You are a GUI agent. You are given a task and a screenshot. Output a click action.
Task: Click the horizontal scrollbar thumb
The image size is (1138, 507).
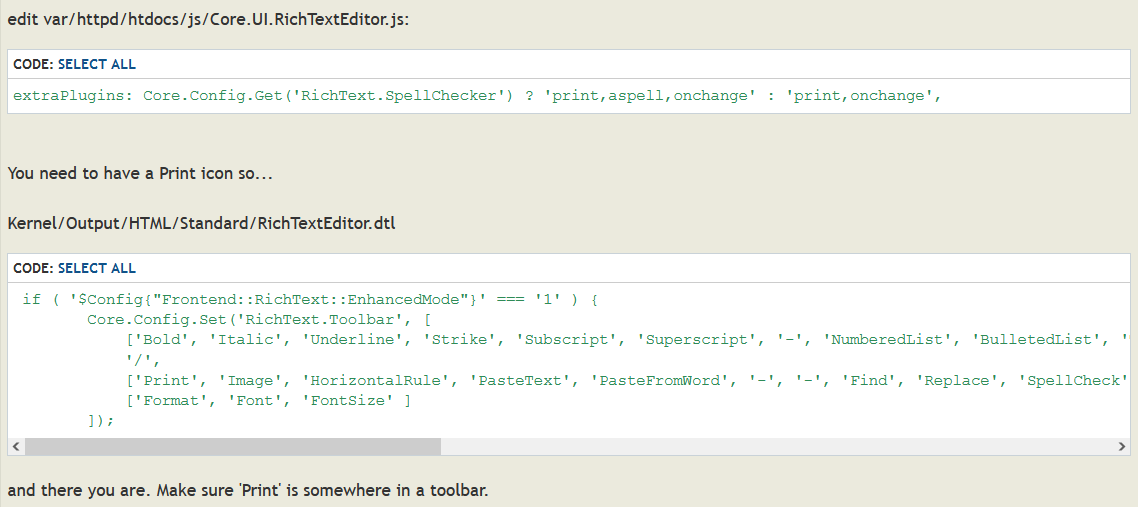point(232,446)
